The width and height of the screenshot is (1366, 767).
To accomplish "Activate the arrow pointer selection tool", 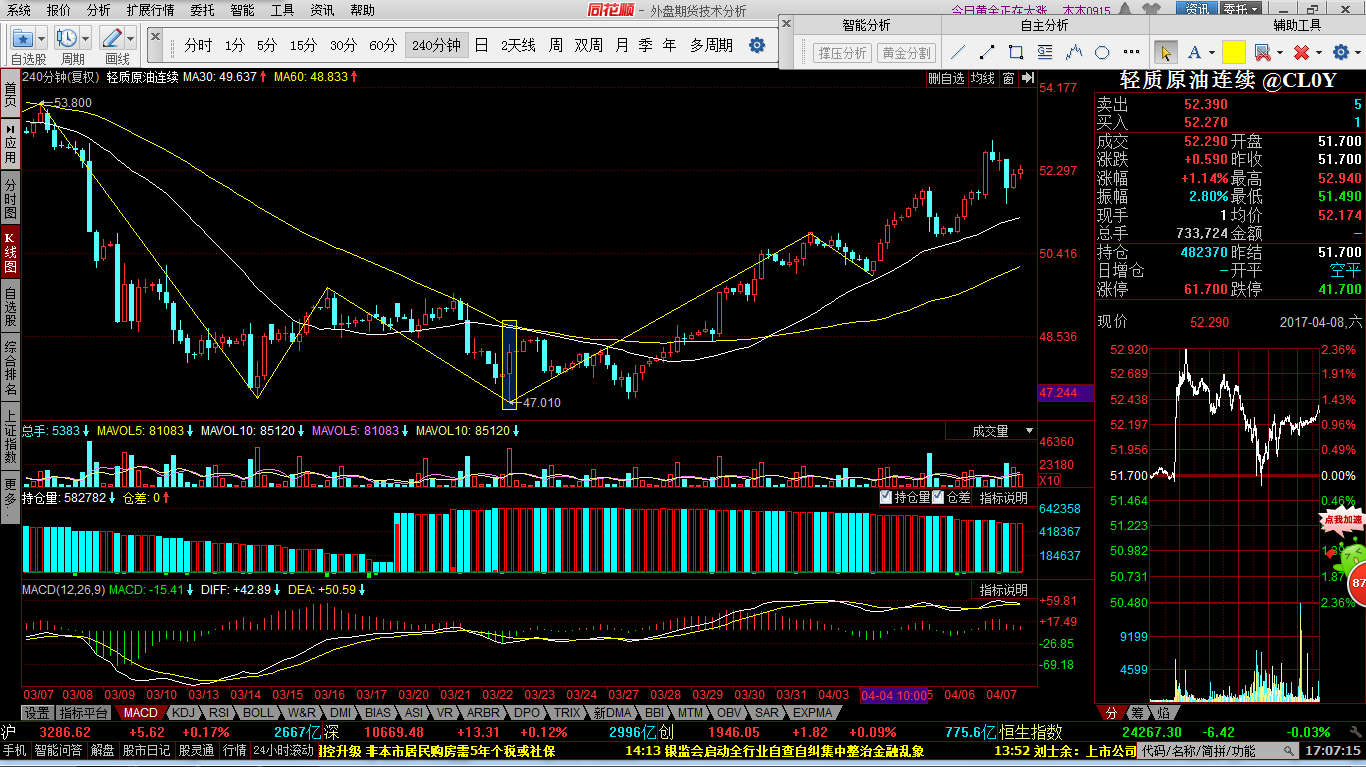I will pyautogui.click(x=1165, y=52).
